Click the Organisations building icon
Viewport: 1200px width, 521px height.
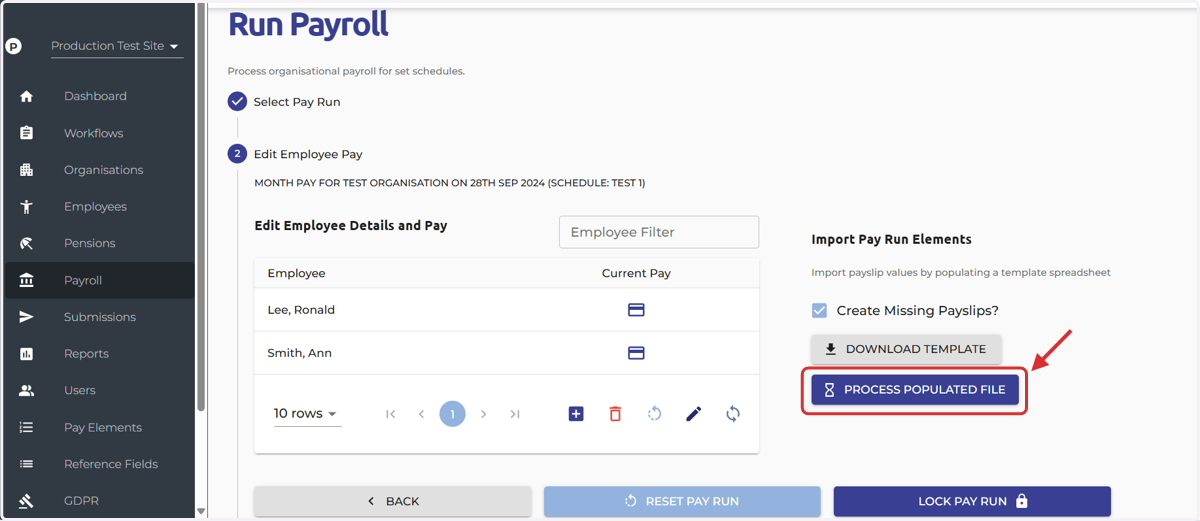pos(26,170)
